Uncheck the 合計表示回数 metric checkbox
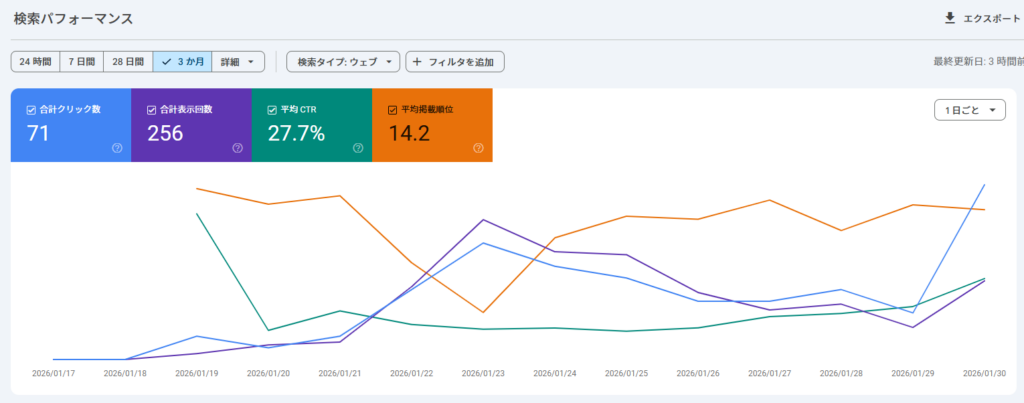Screen dimensions: 1024x403 [152, 109]
